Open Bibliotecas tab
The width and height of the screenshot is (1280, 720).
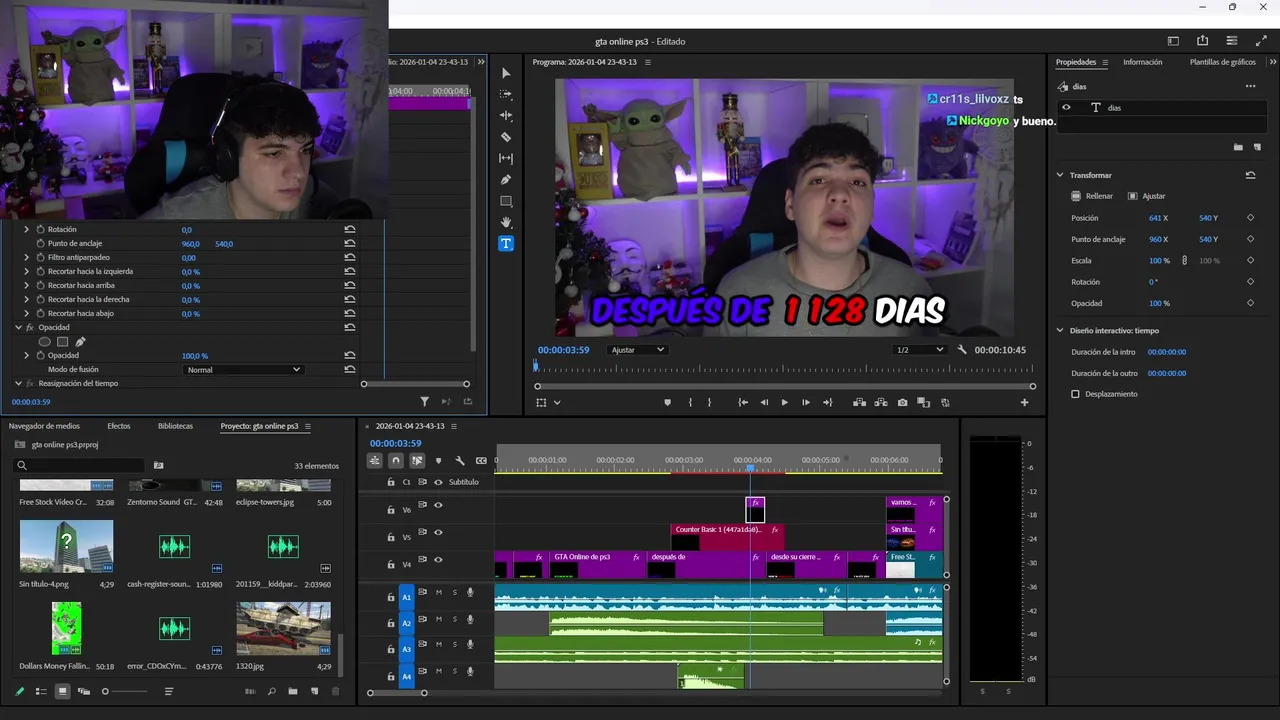tap(175, 426)
